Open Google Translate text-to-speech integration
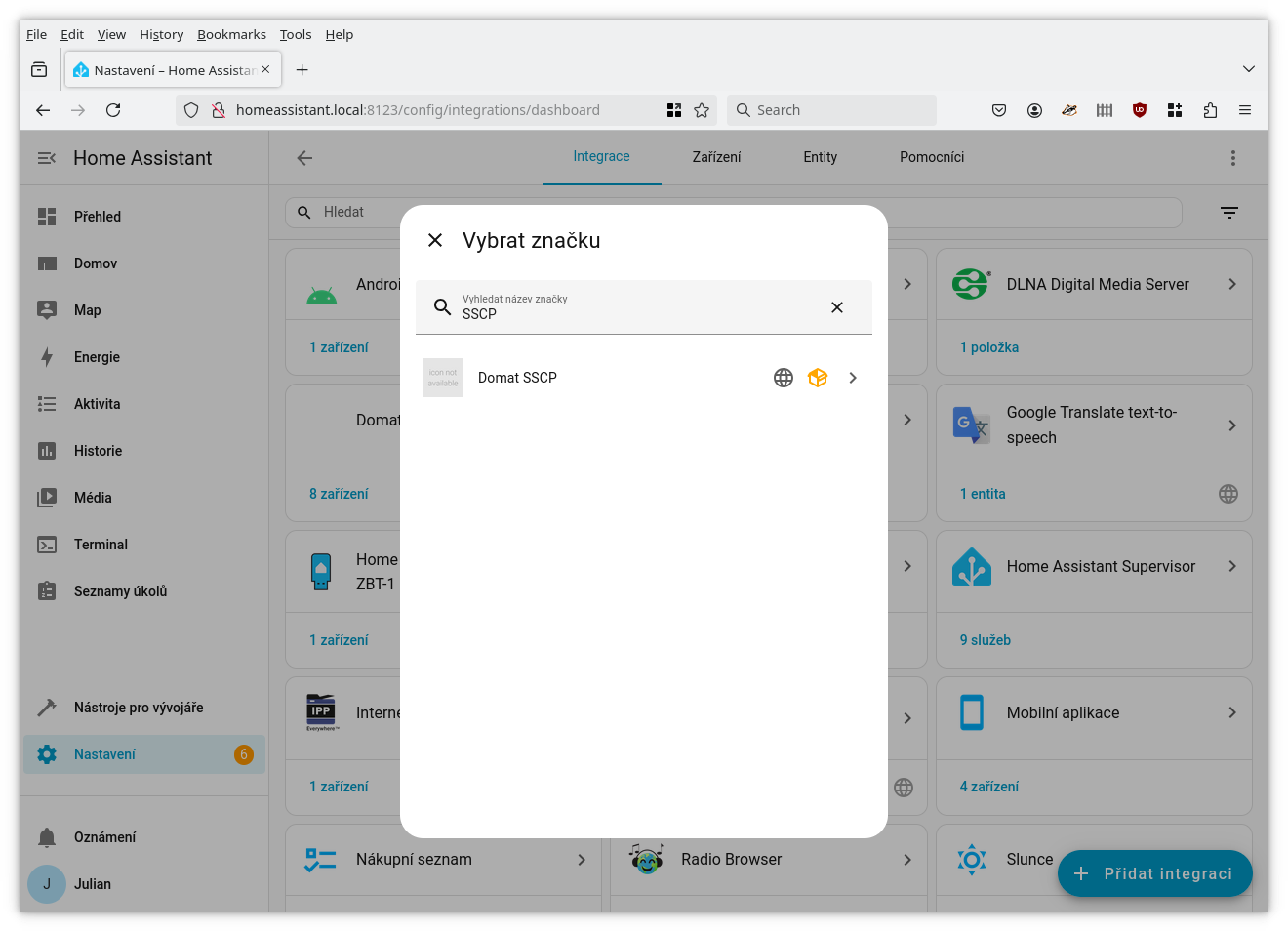Viewport: 1288px width, 932px height. pyautogui.click(x=1094, y=425)
